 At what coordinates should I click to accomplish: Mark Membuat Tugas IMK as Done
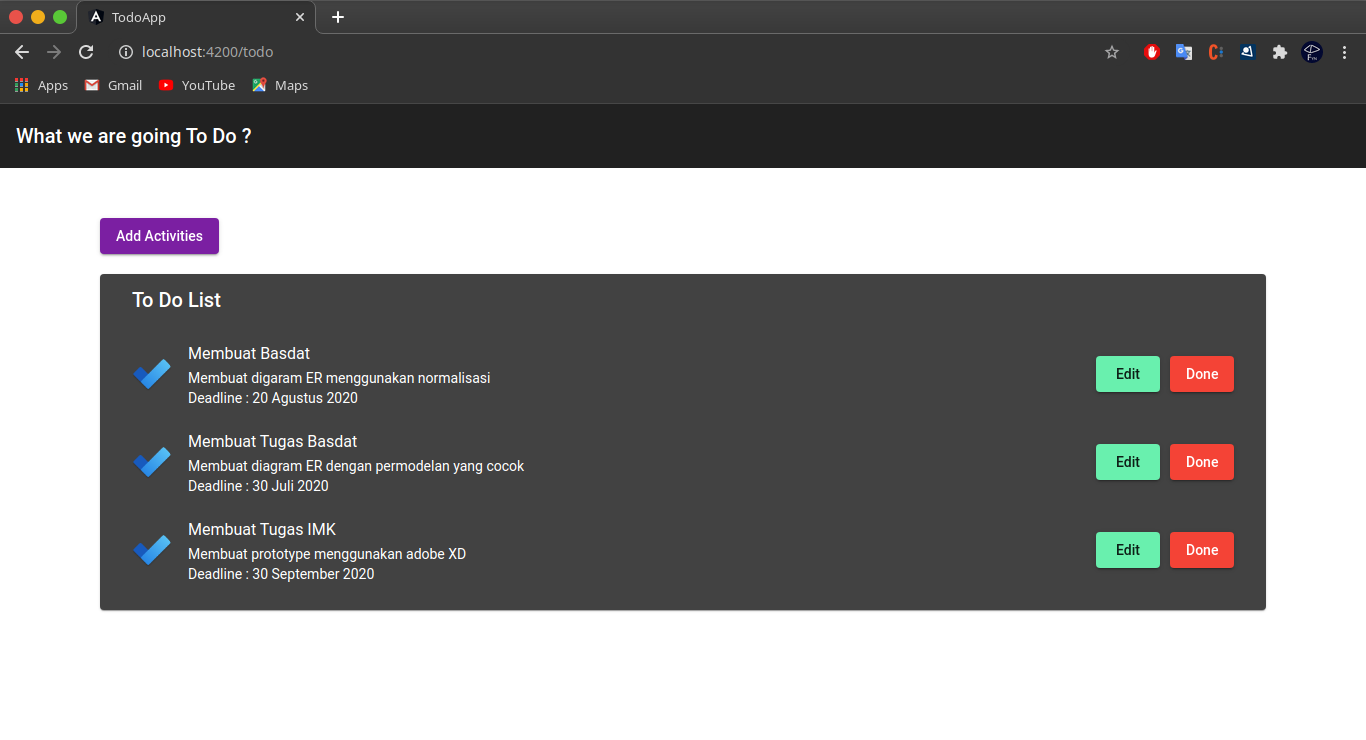[x=1202, y=550]
